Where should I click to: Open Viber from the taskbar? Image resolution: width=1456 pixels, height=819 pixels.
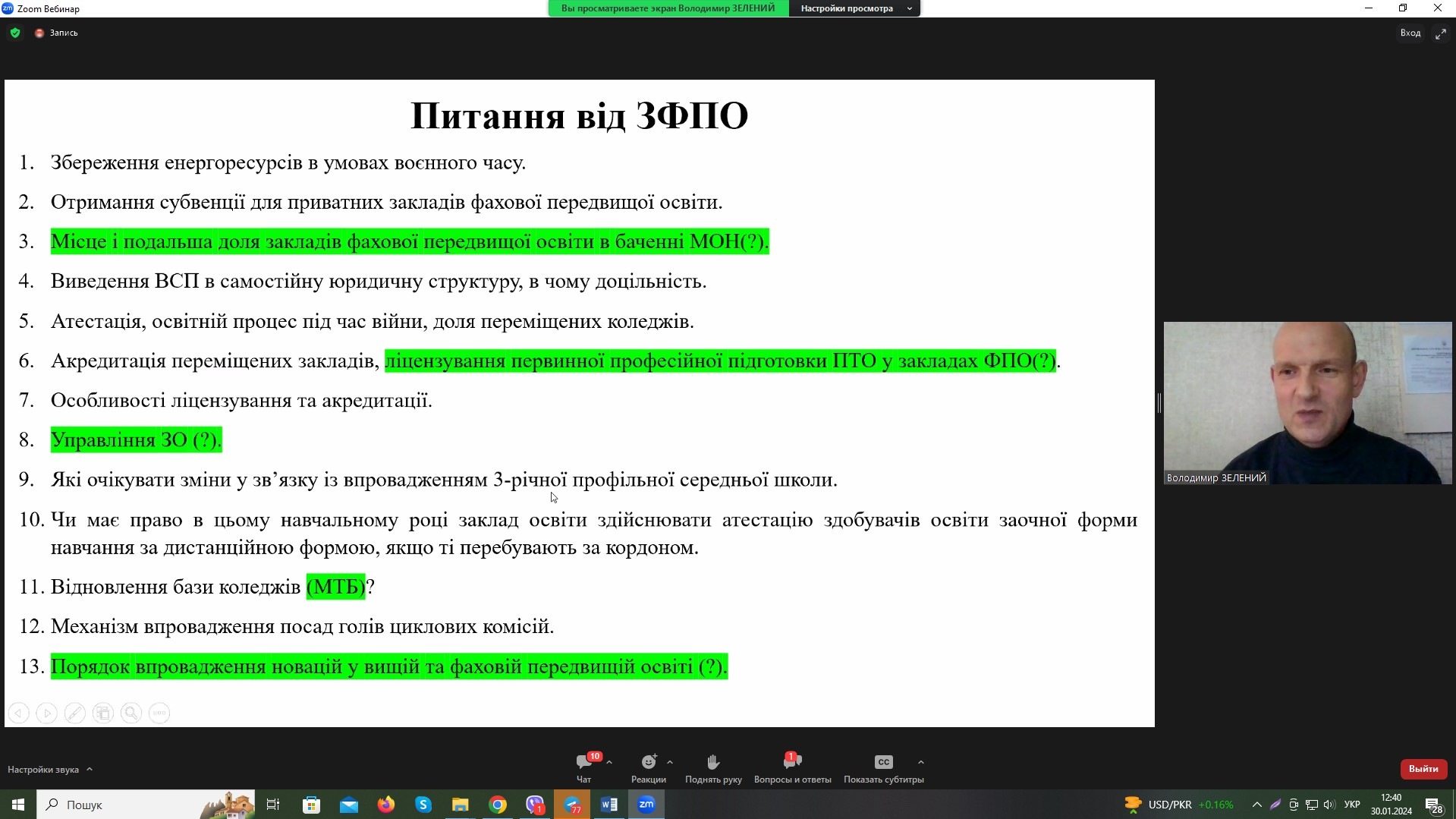(x=535, y=805)
